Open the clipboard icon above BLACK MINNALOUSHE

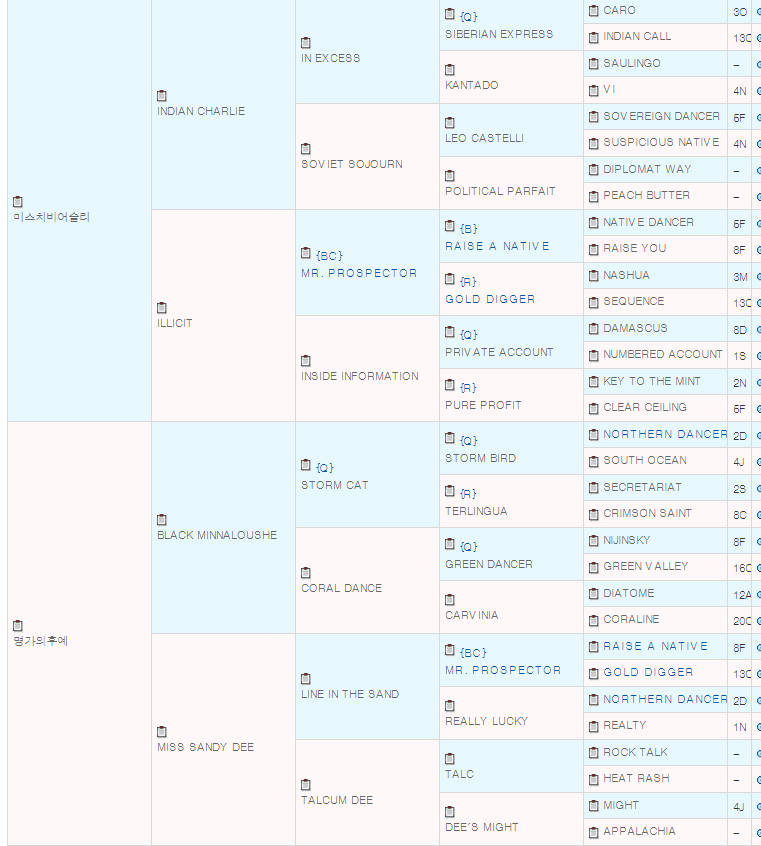(x=162, y=520)
